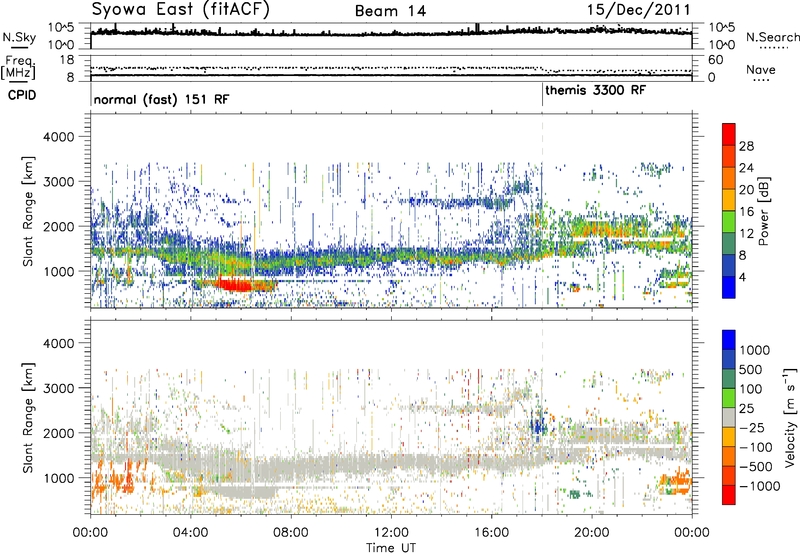This screenshot has width=800, height=554.
Task: Click the red high-power echo patch near 06:00
Action: 235,285
